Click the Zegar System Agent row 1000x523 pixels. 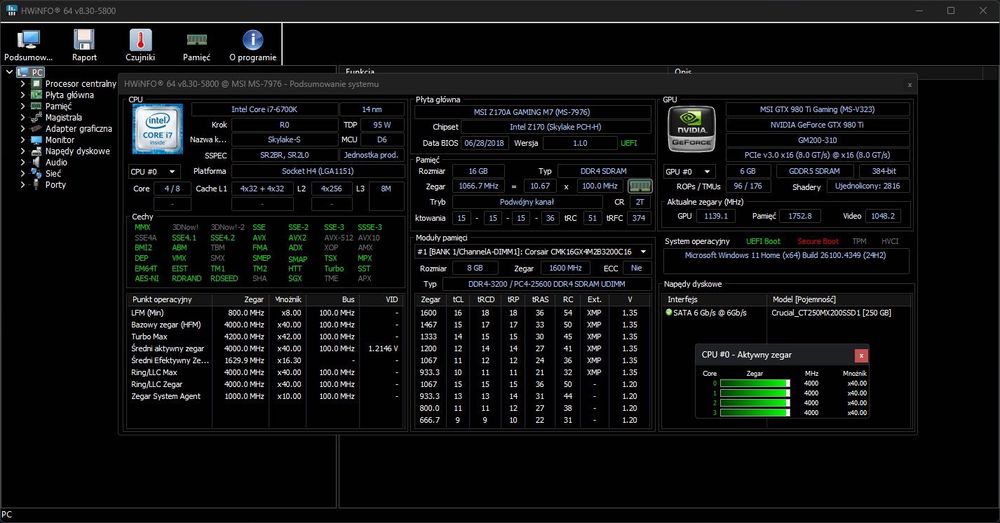(x=265, y=396)
